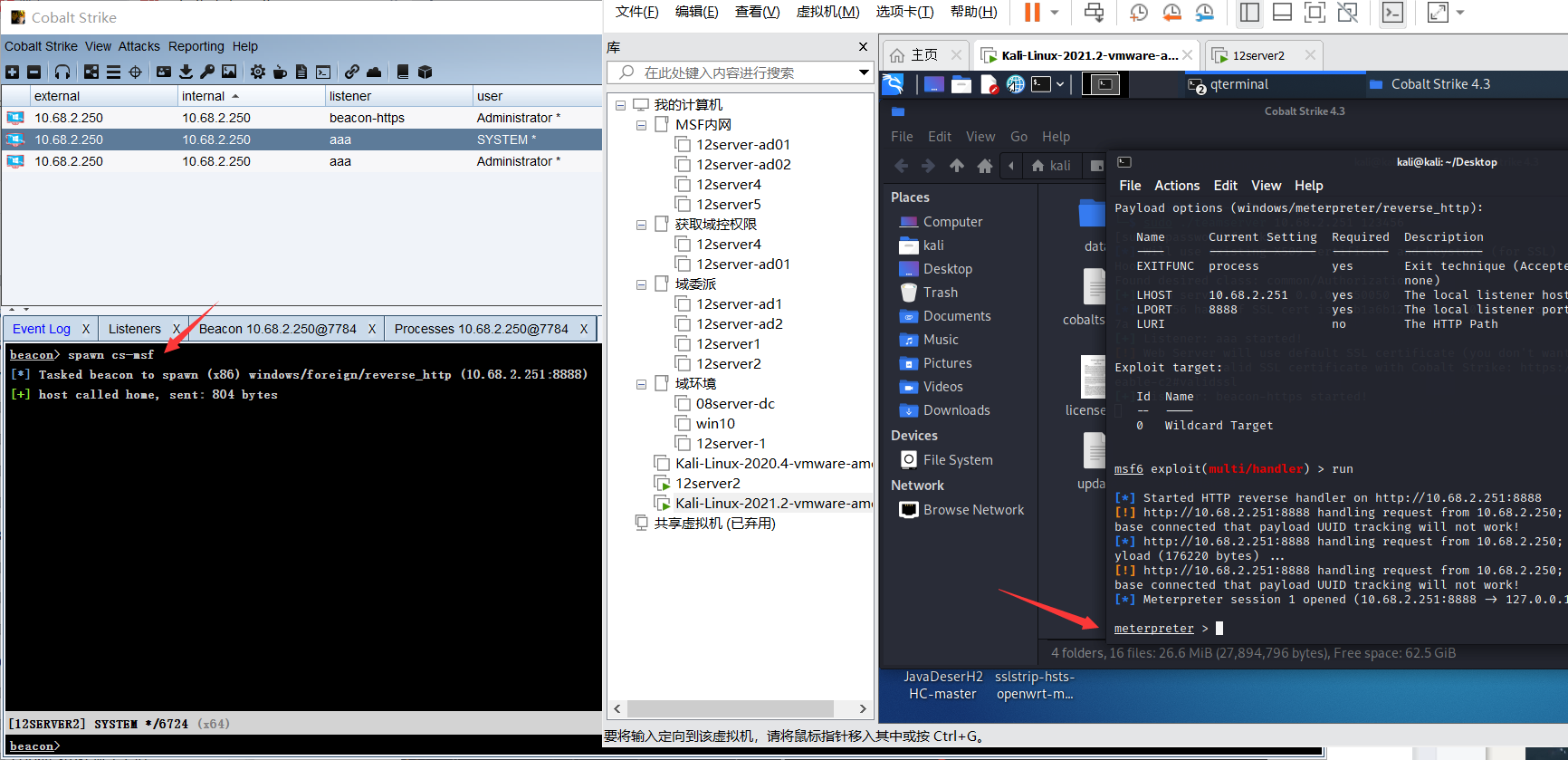Click the help book icon

[x=403, y=72]
